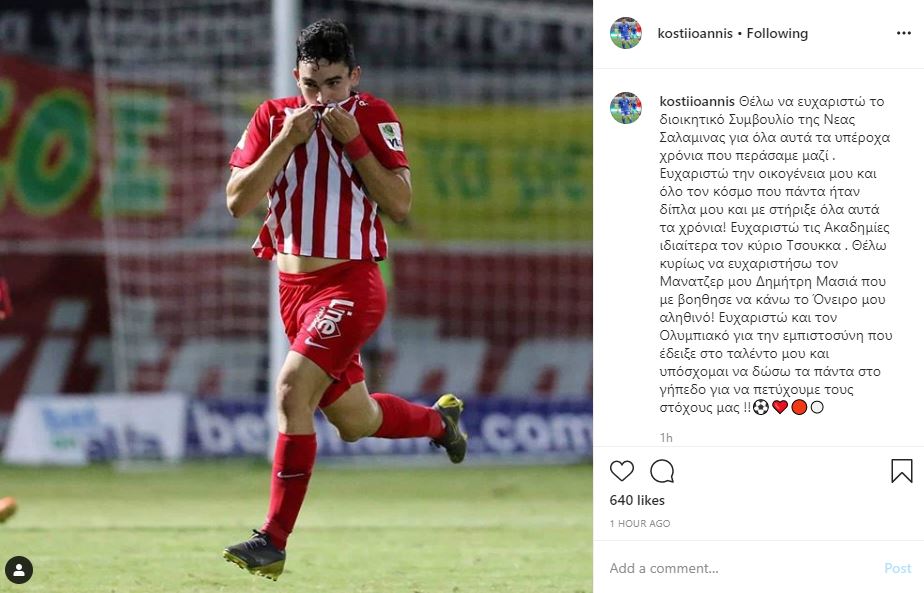Screen dimensions: 924x593
Task: Open the three-dots more options menu
Action: pyautogui.click(x=904, y=33)
